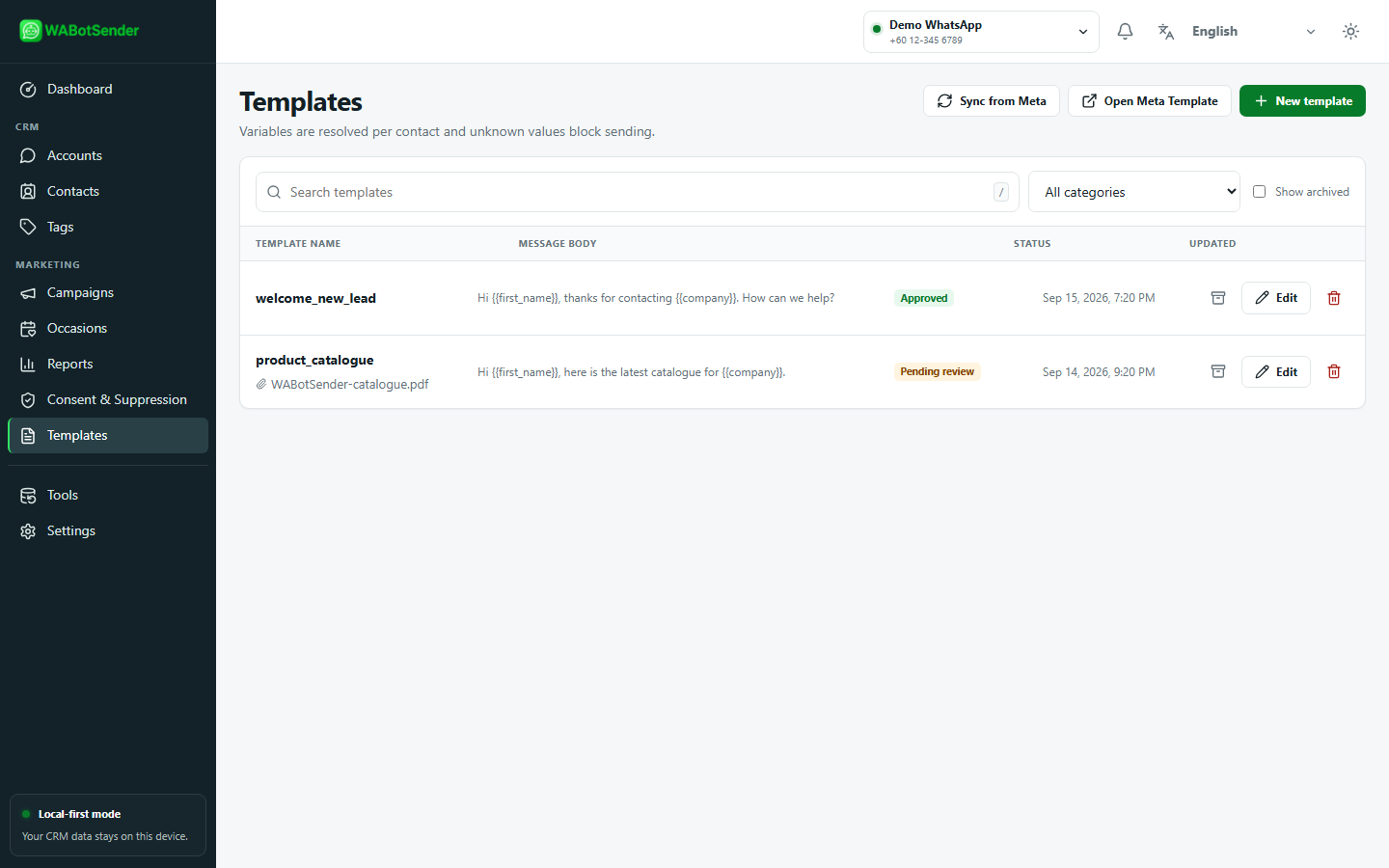Click the Status column header
This screenshot has height=868, width=1389.
(1032, 244)
